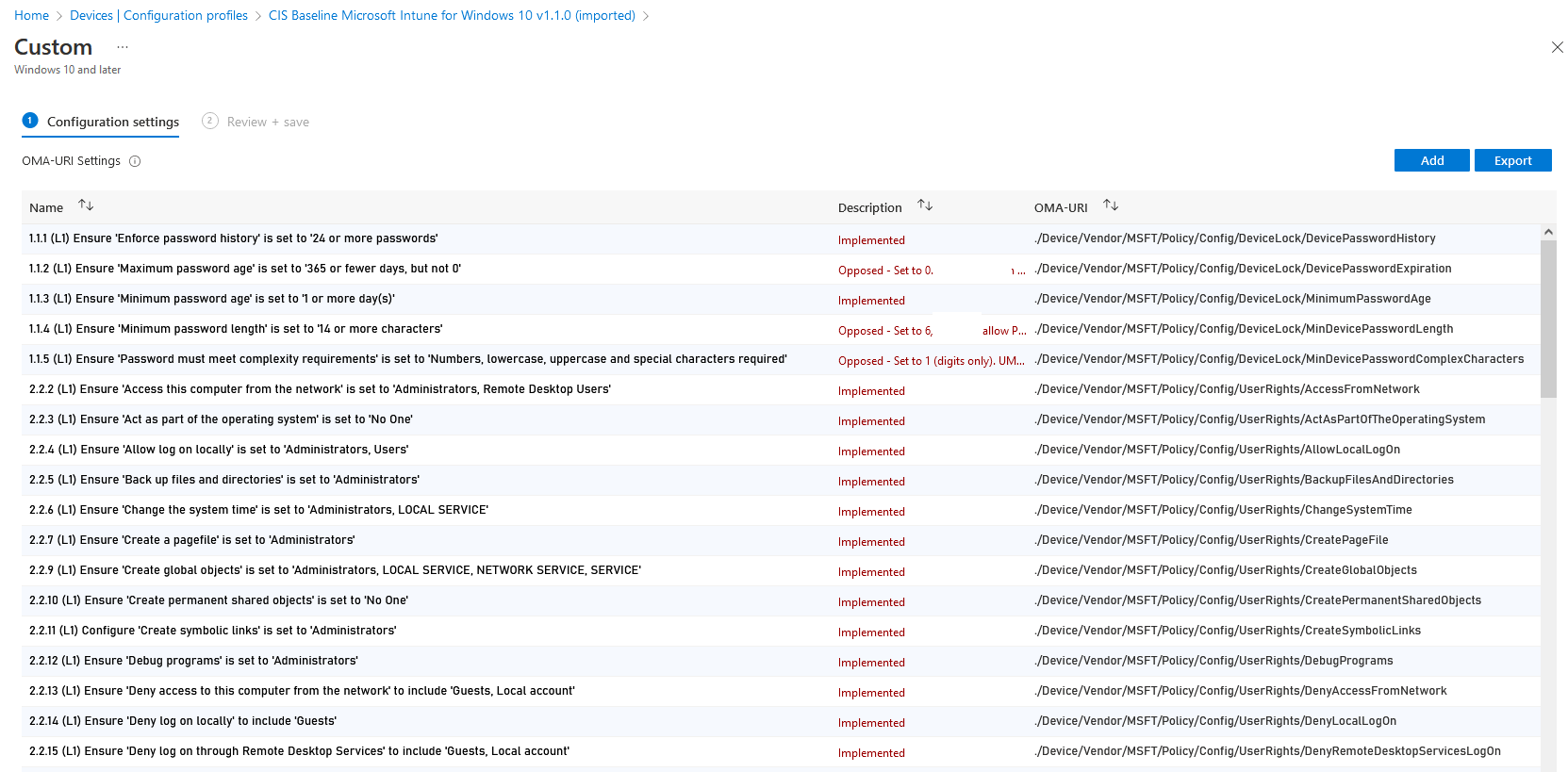Click the Description column header
The width and height of the screenshot is (1568, 772).
pos(869,207)
